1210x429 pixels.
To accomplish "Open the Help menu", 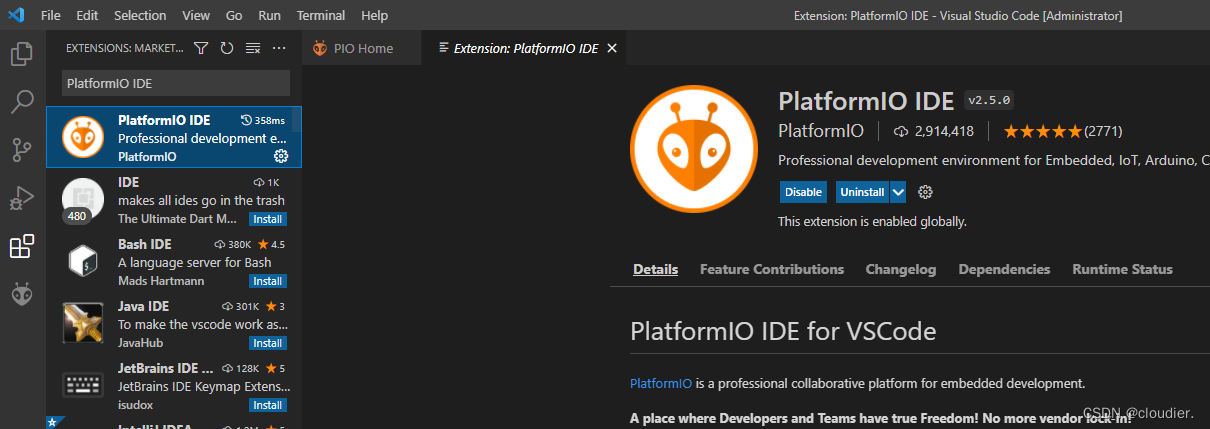I will (x=374, y=15).
